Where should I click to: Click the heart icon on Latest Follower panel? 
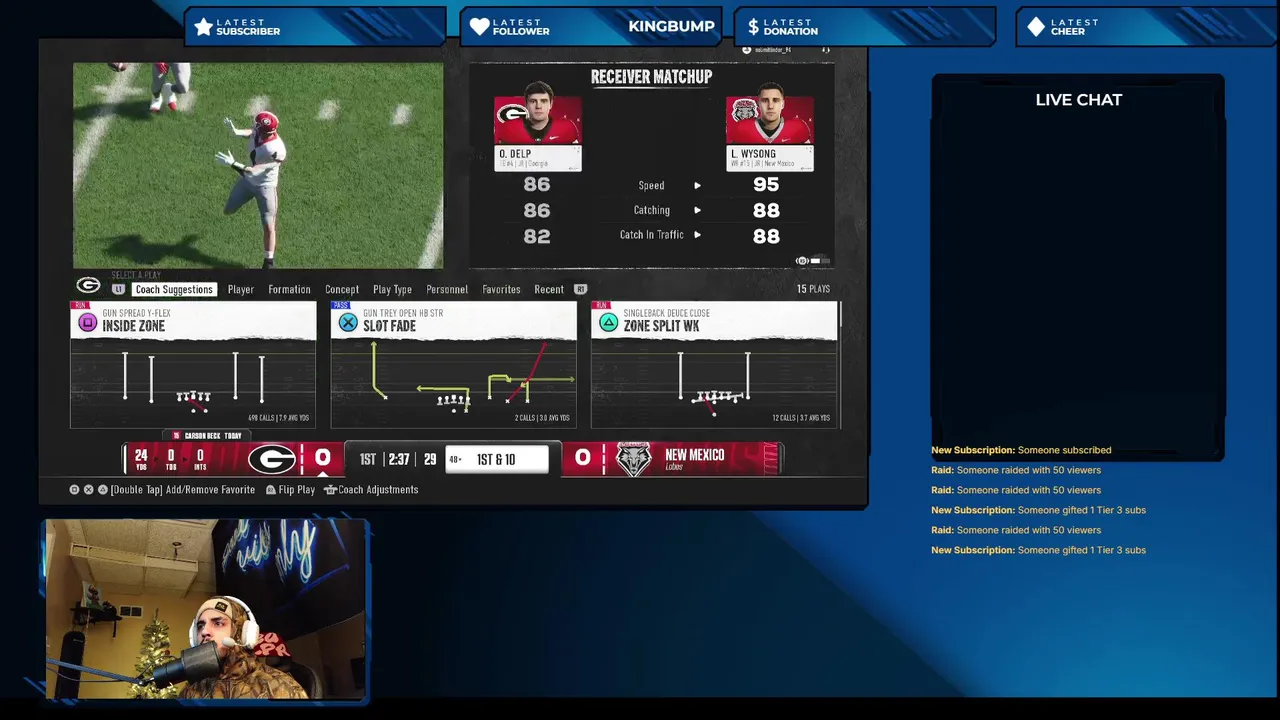point(480,27)
